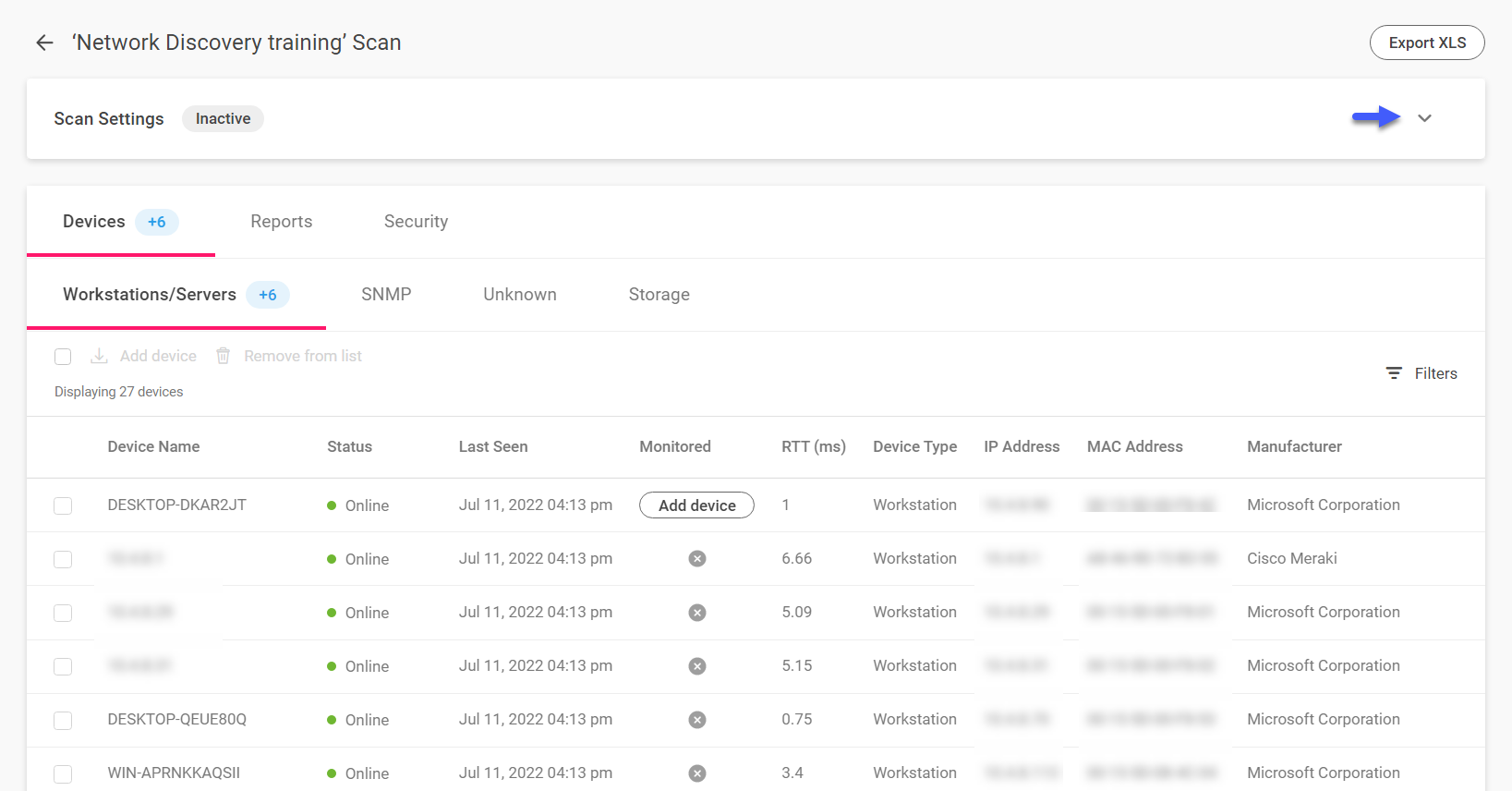Click the RTT value 6.66
Image resolution: width=1512 pixels, height=791 pixels.
[x=796, y=558]
